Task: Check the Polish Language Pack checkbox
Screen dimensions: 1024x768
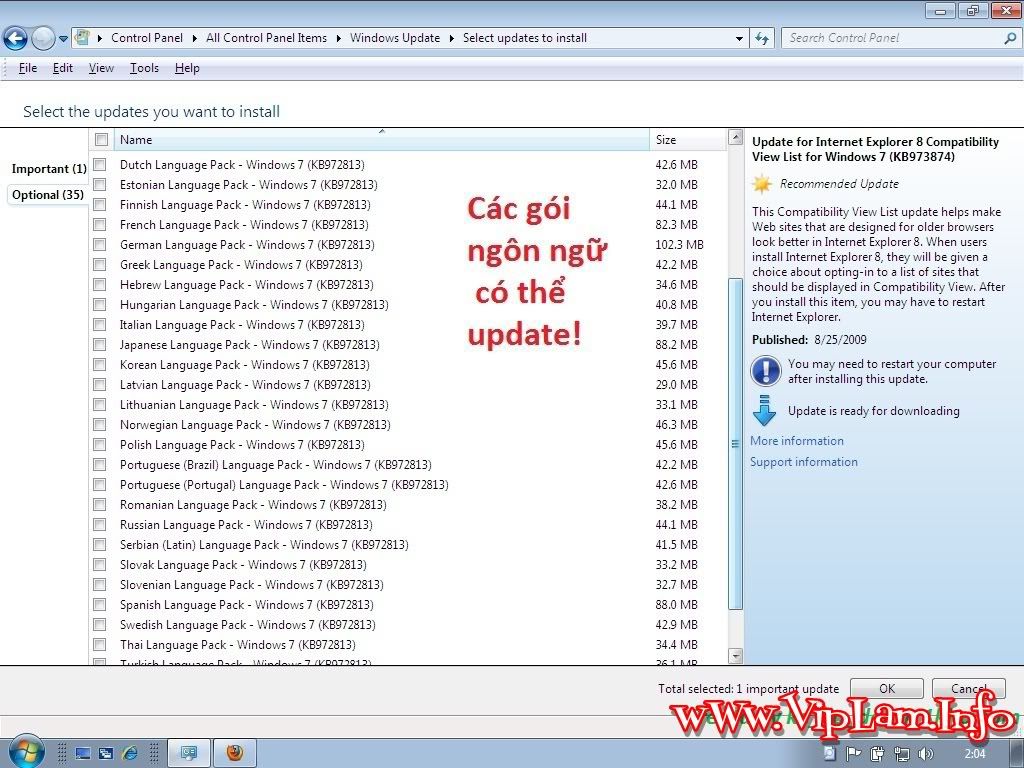Action: click(x=100, y=445)
